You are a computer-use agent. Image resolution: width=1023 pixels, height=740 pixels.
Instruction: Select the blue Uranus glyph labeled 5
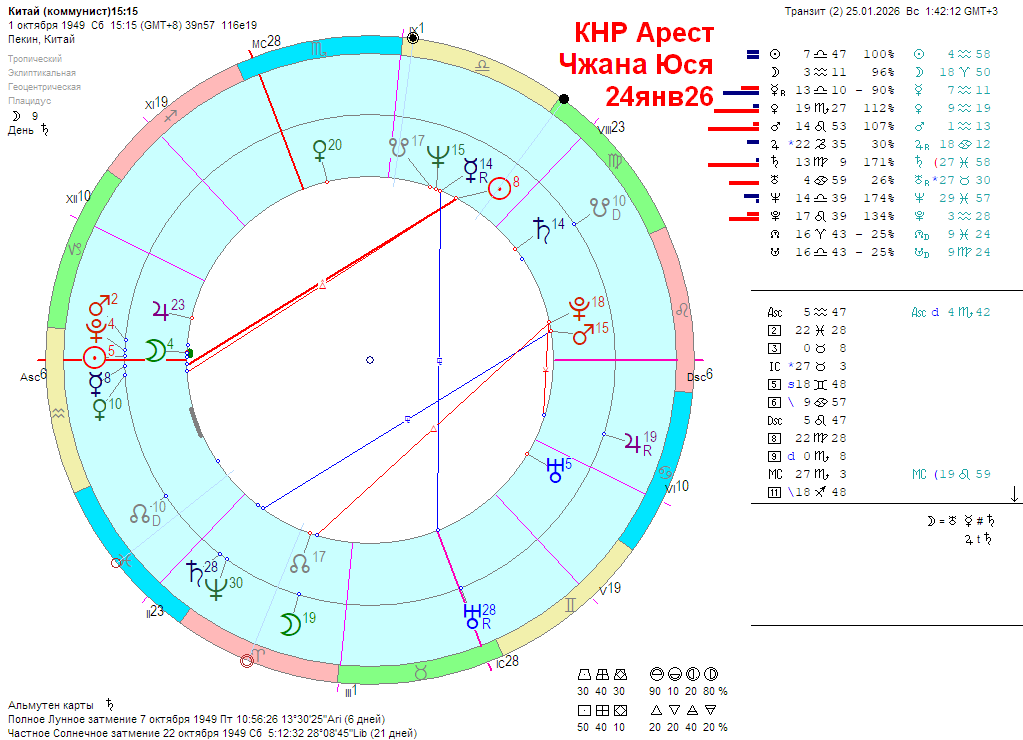[x=555, y=470]
